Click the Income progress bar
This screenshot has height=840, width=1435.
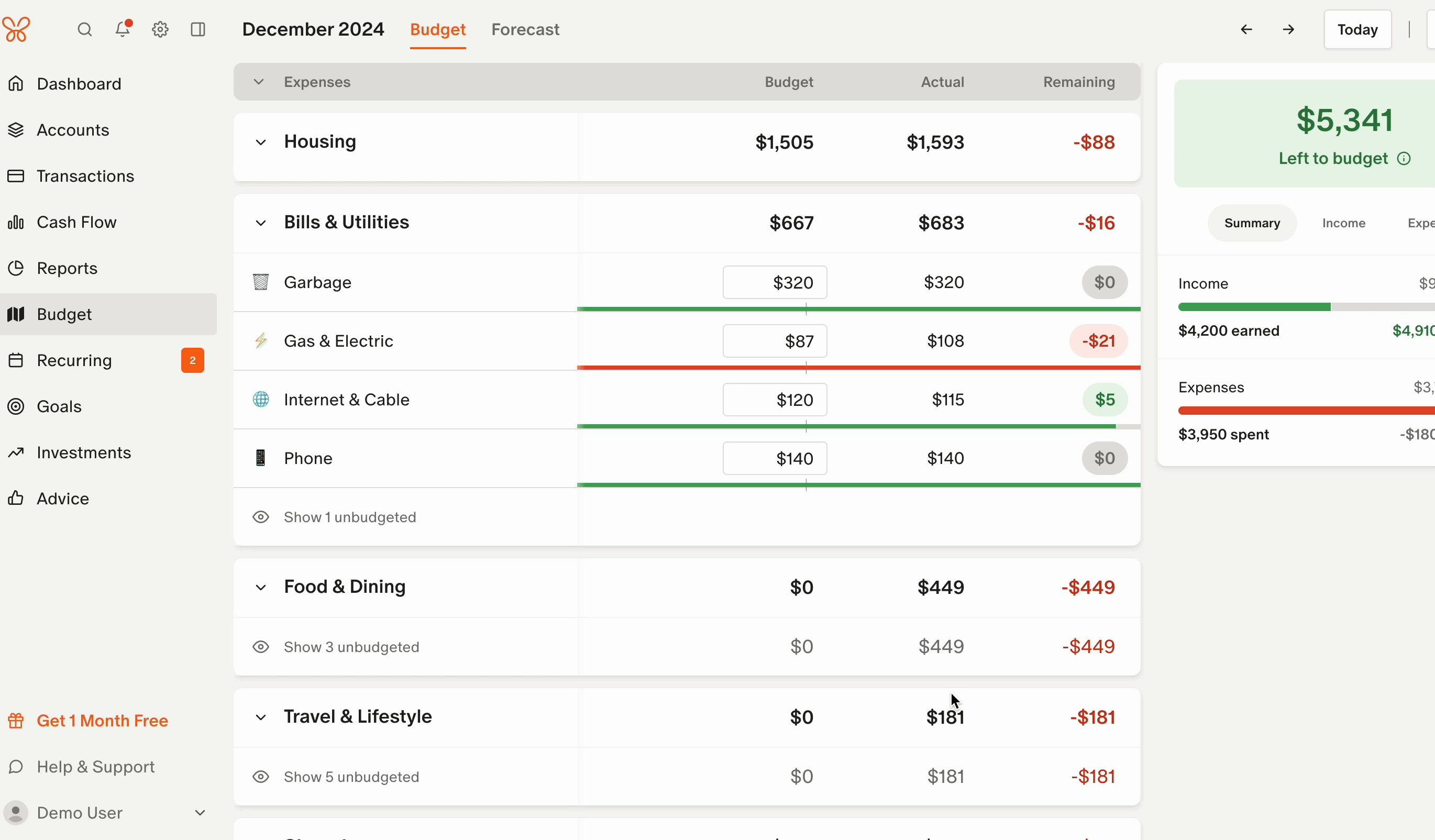pyautogui.click(x=1304, y=306)
